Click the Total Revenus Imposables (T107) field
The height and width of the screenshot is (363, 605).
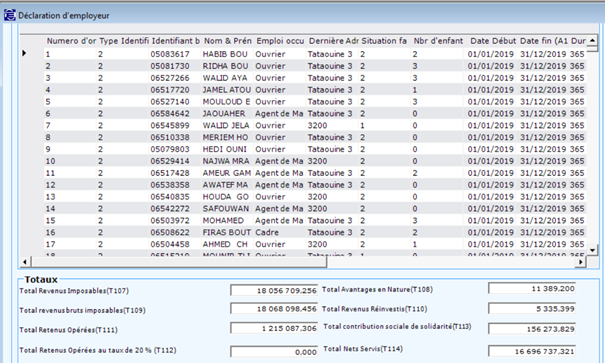click(x=274, y=290)
